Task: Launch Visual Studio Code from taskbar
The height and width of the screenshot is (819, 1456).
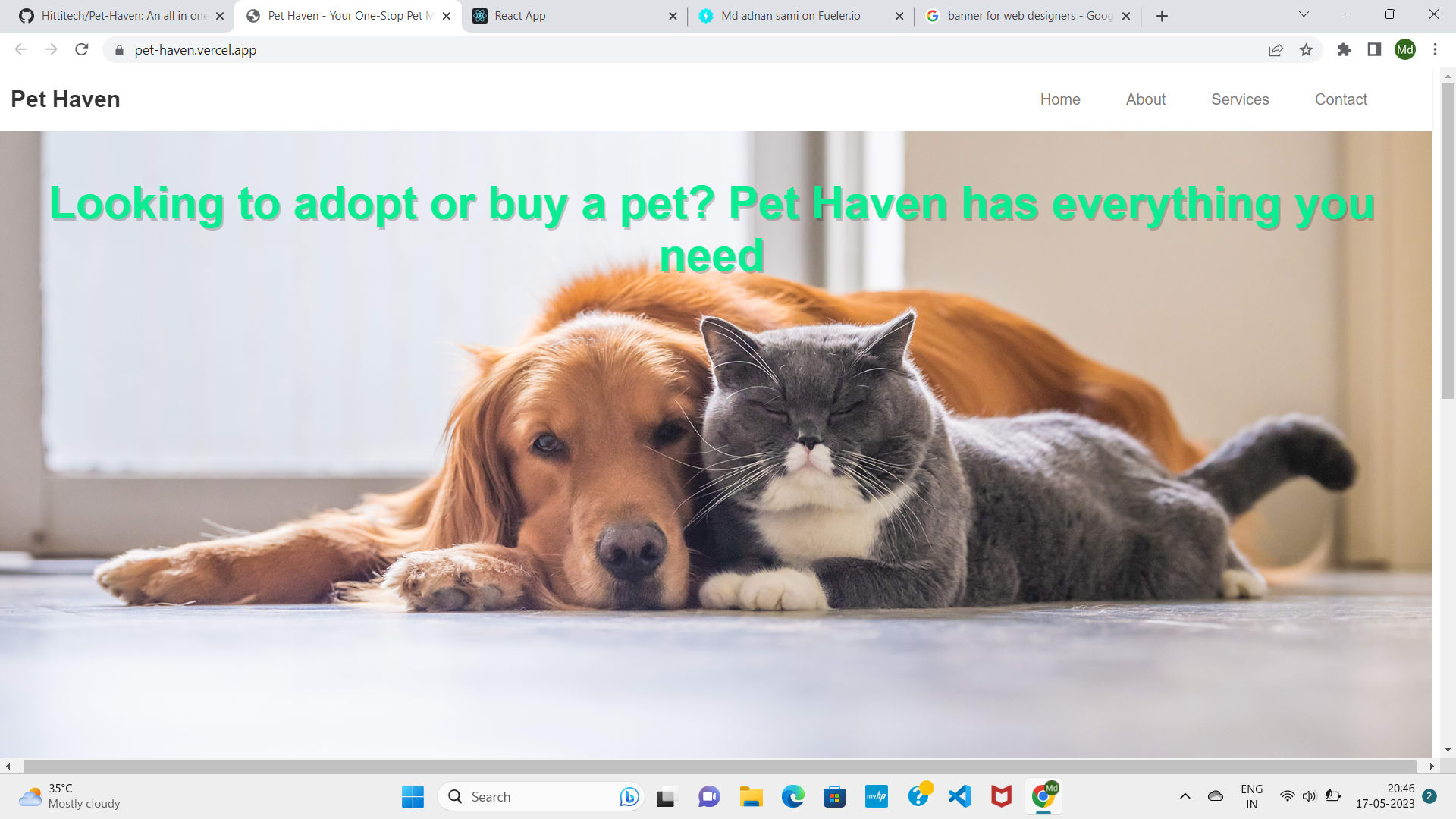Action: [960, 796]
